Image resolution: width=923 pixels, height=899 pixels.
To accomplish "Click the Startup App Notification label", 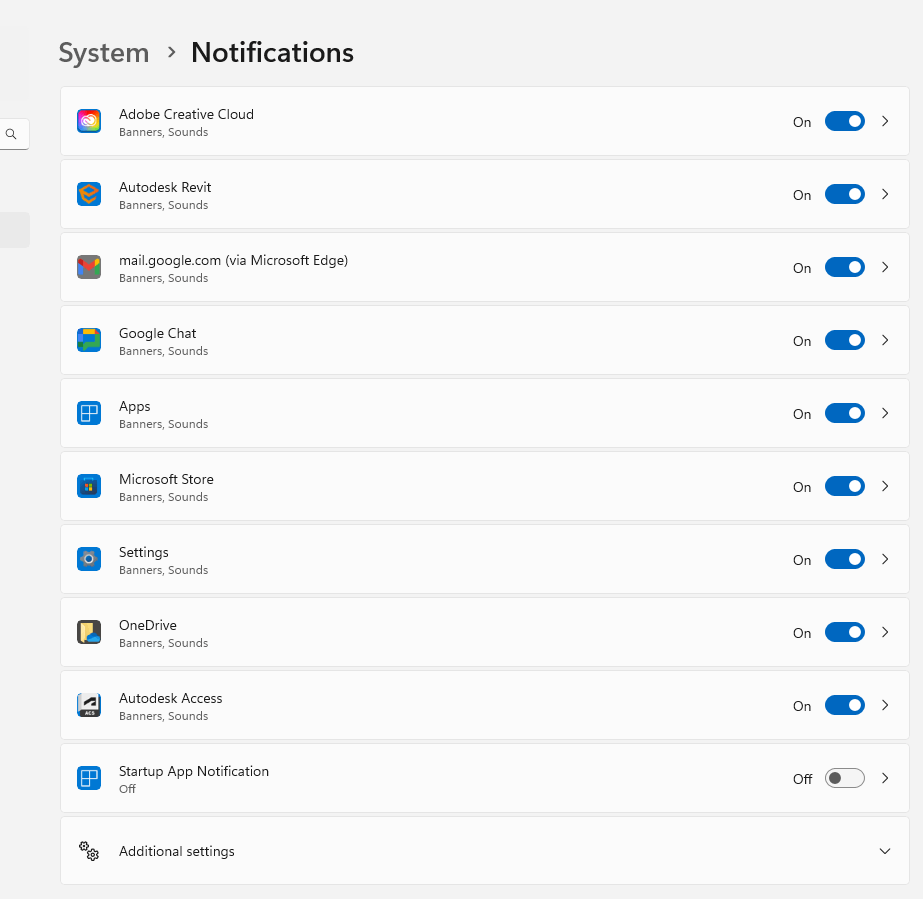I will (194, 771).
